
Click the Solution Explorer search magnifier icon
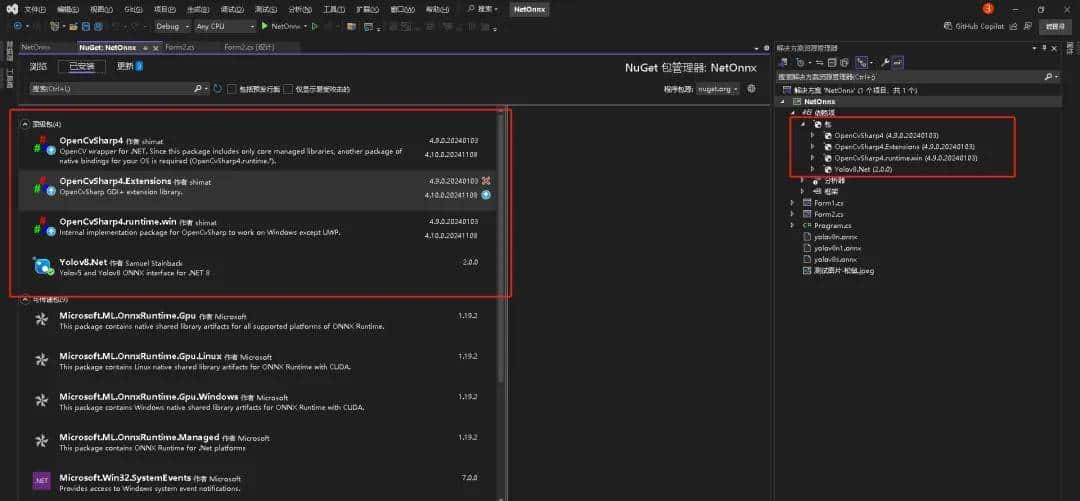(x=1048, y=76)
